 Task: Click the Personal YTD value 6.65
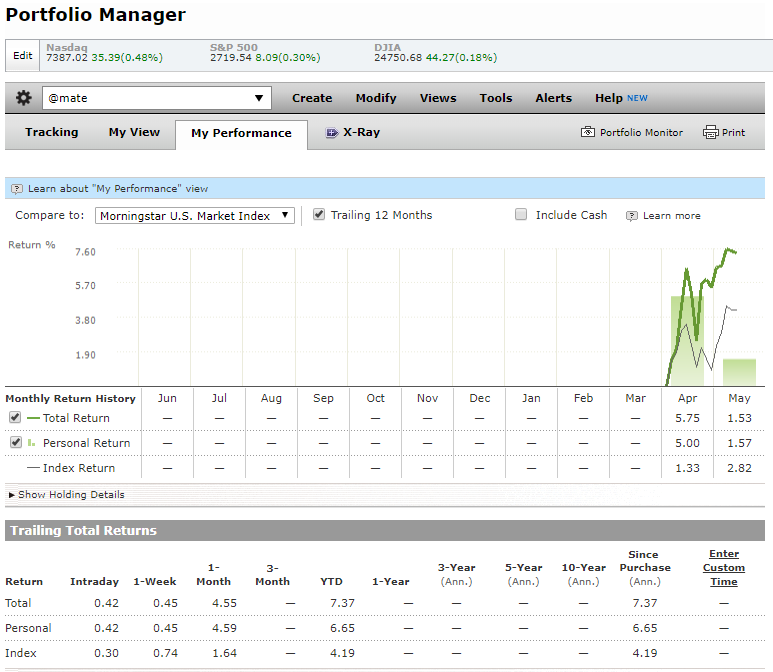pyautogui.click(x=343, y=628)
